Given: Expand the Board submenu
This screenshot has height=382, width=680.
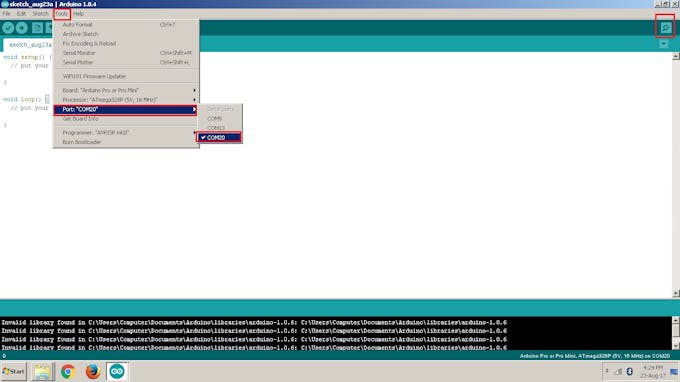Looking at the screenshot, I should [126, 90].
